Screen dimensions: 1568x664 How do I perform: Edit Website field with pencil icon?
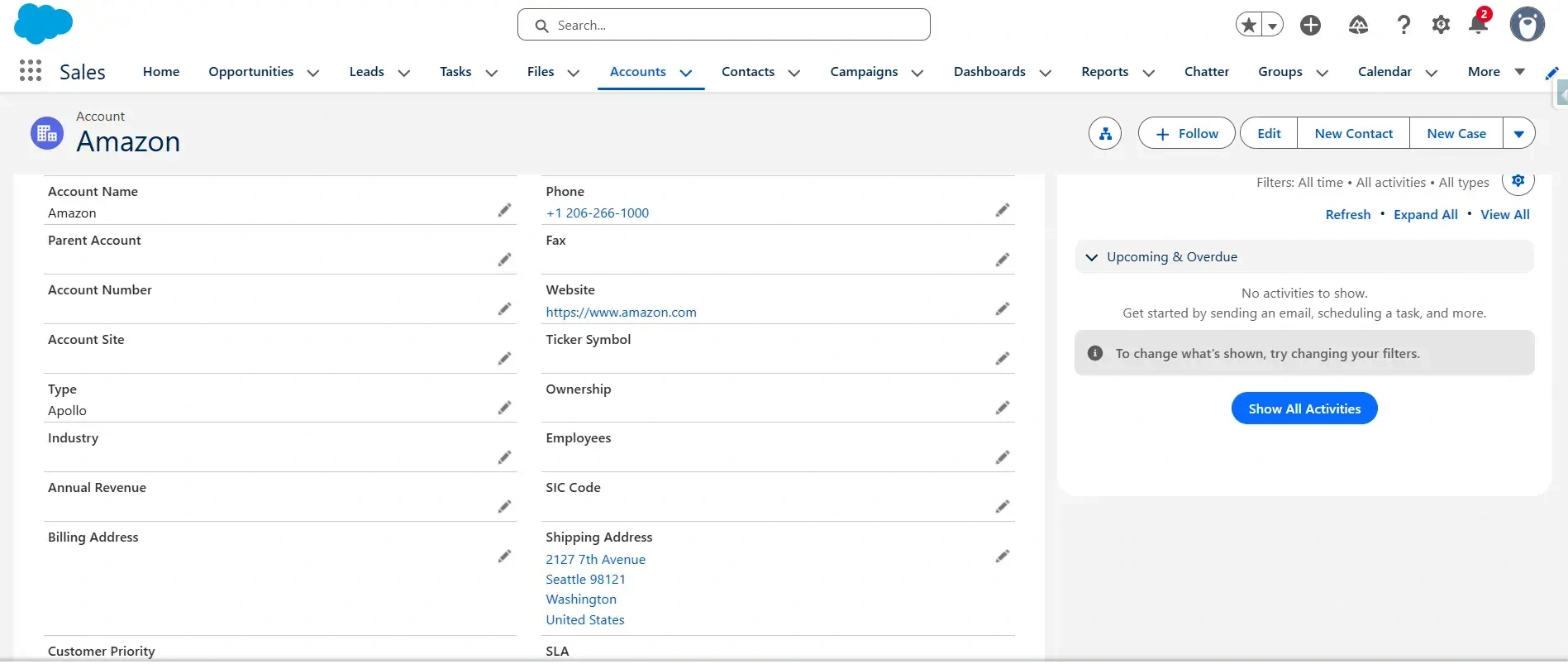1002,309
